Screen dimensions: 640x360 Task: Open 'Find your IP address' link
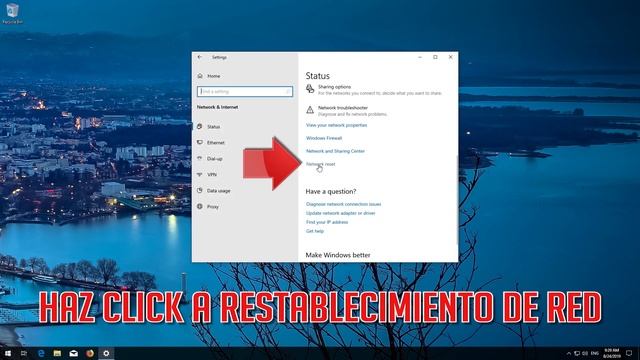pos(327,222)
